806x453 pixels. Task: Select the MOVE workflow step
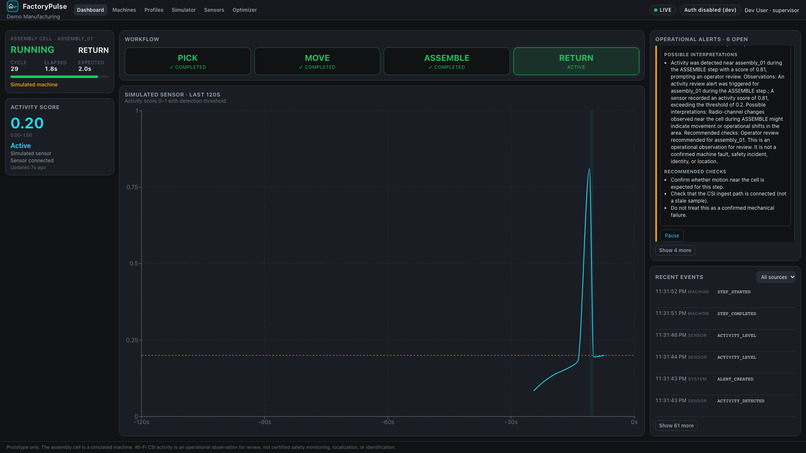point(317,61)
